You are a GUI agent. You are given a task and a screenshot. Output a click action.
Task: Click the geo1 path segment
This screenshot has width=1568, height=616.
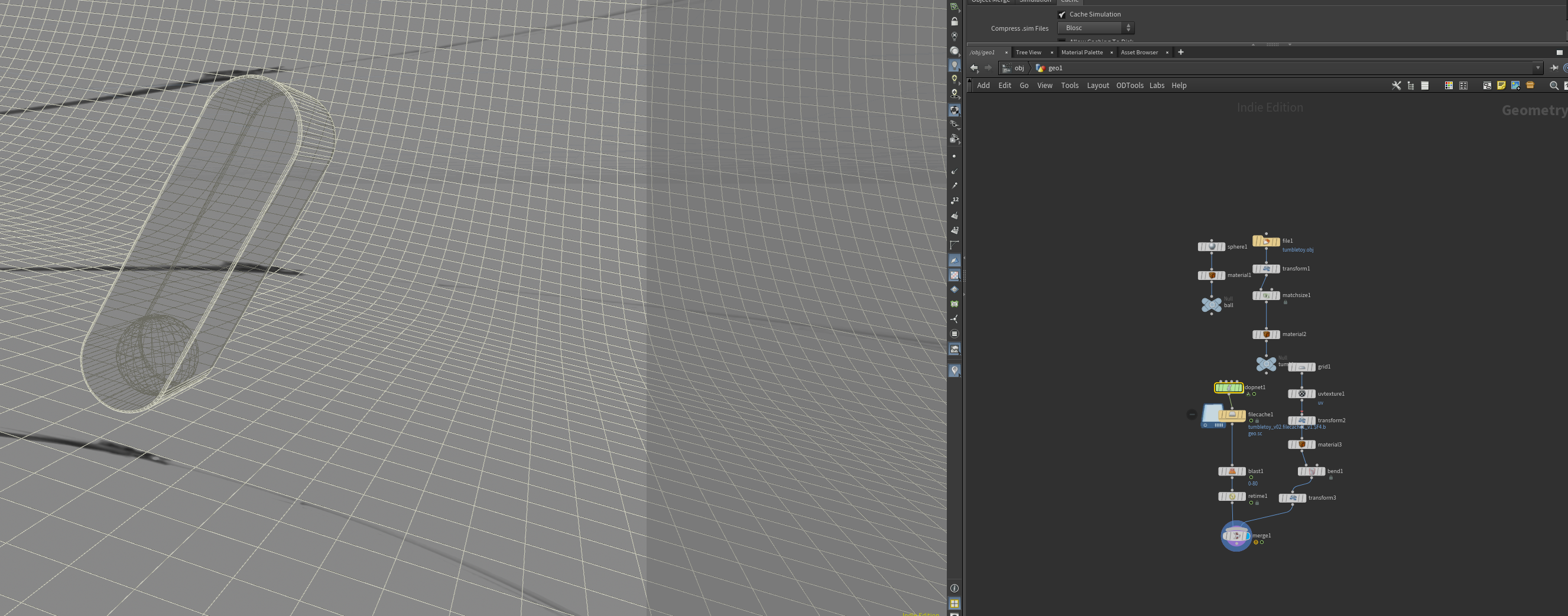[1050, 68]
